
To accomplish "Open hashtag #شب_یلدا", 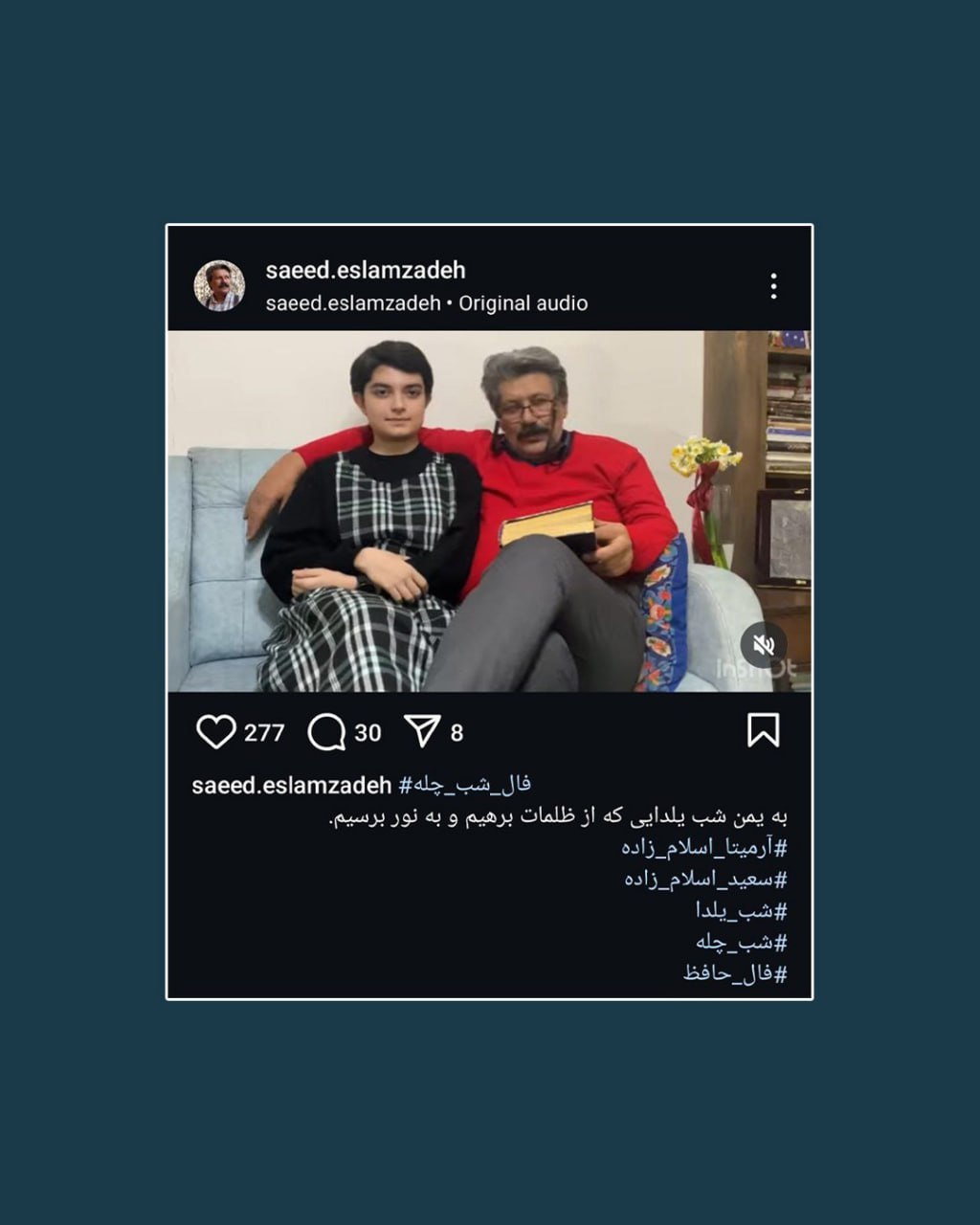I will (742, 911).
